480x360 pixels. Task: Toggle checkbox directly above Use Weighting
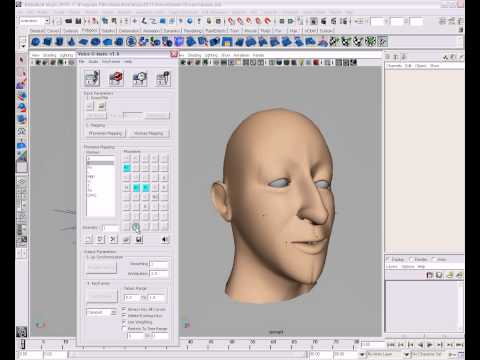point(124,315)
